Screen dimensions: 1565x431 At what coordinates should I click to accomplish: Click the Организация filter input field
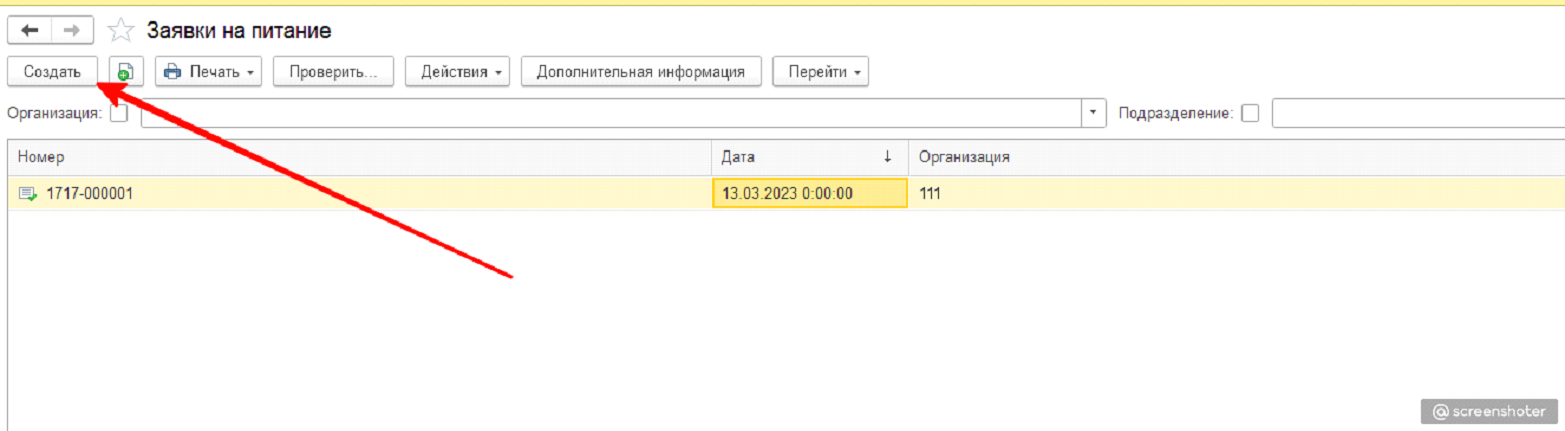[612, 113]
